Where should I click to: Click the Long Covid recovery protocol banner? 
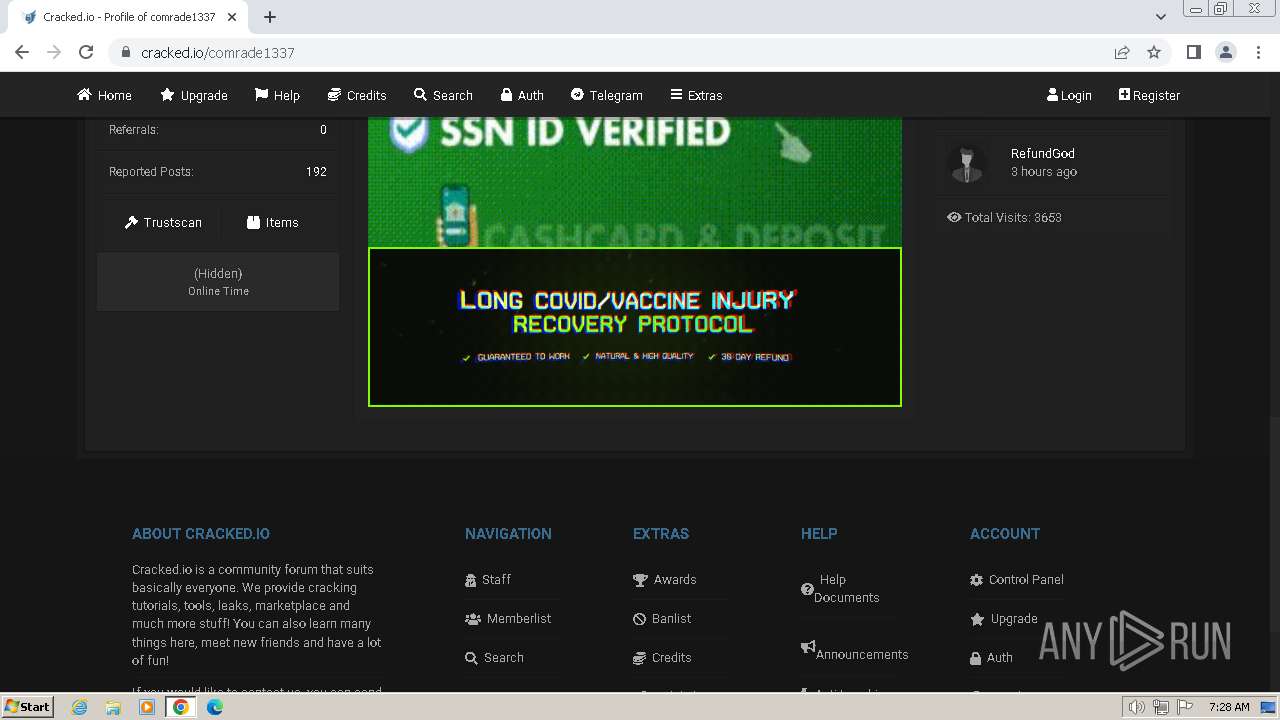635,327
